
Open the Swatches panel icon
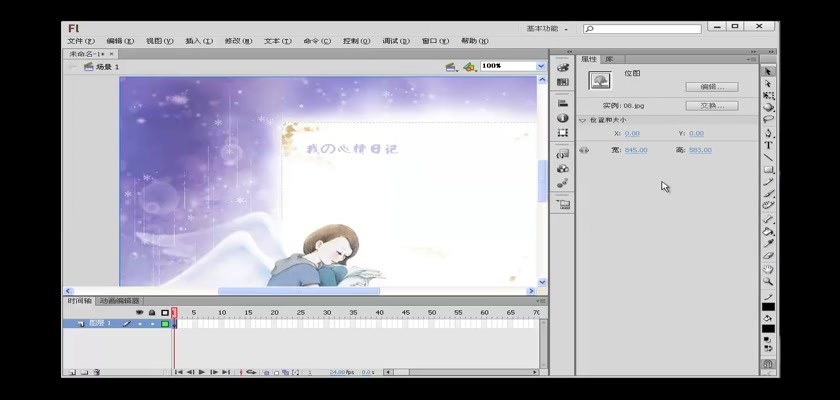562,82
